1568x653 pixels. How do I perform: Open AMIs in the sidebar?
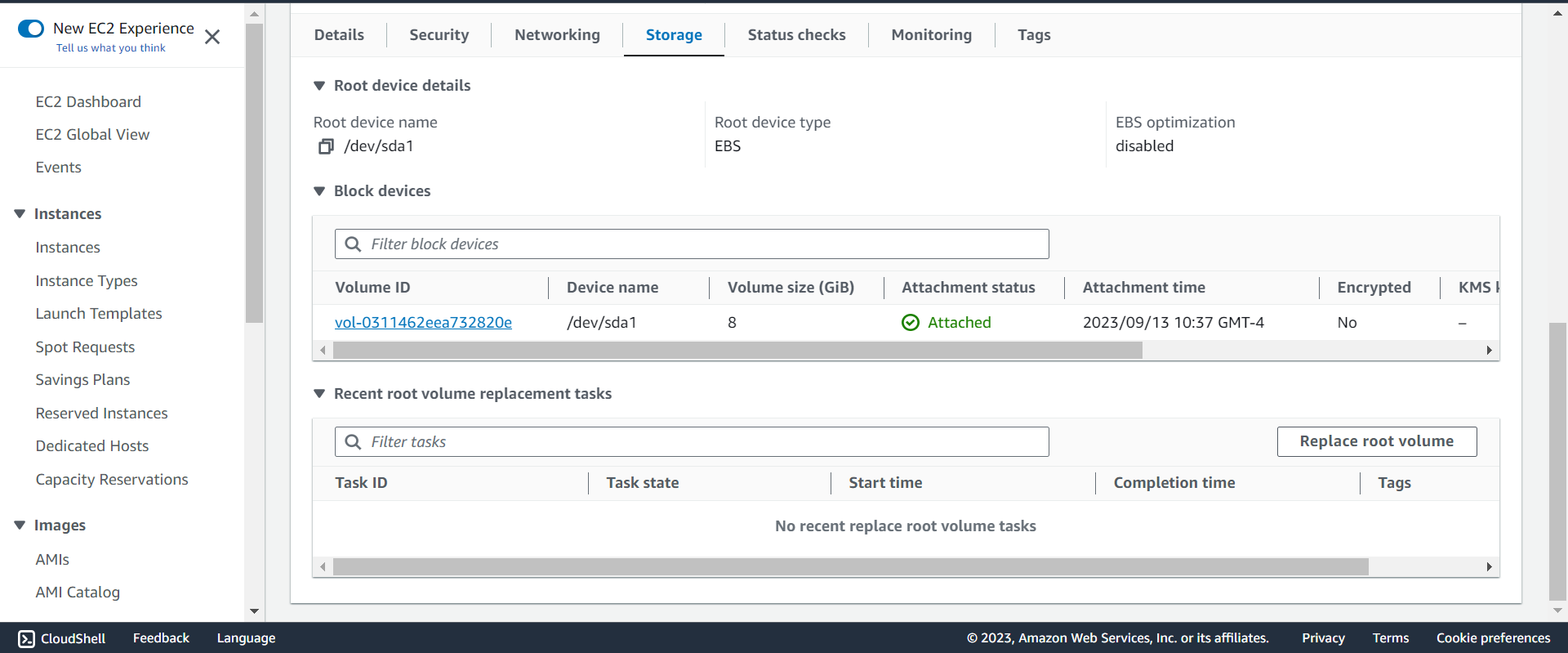tap(52, 560)
